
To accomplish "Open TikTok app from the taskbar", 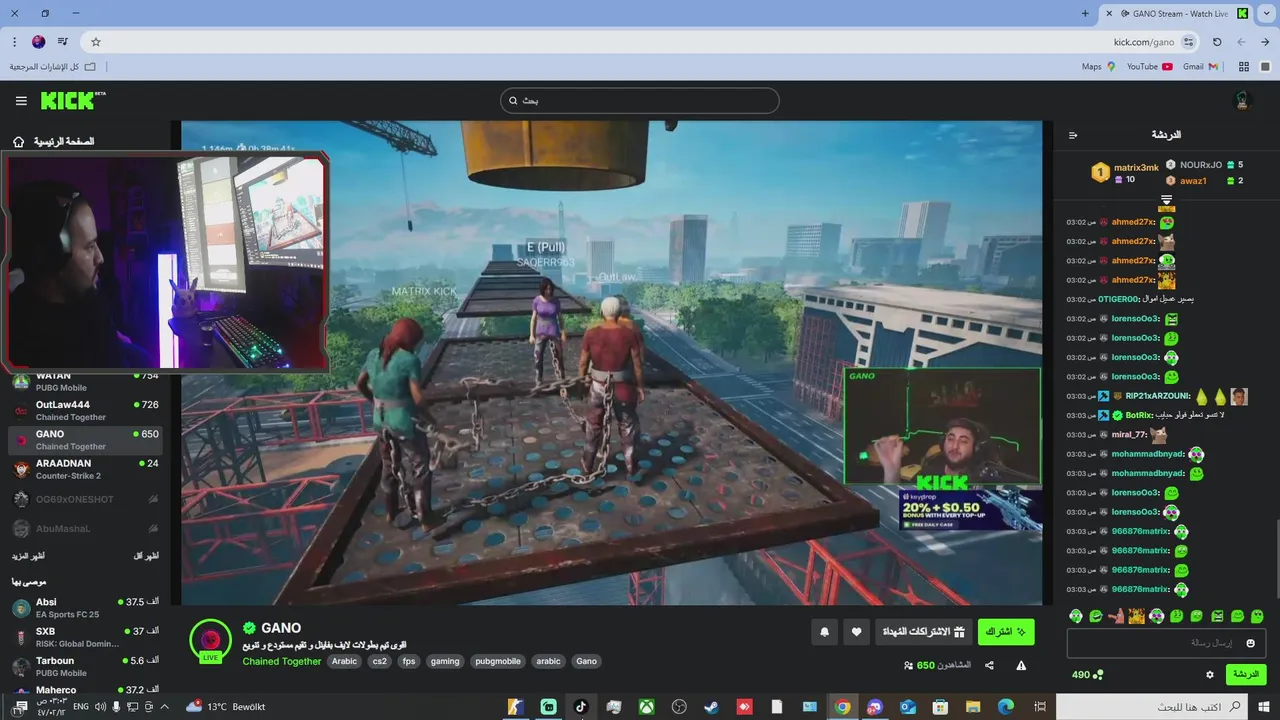I will coord(581,707).
